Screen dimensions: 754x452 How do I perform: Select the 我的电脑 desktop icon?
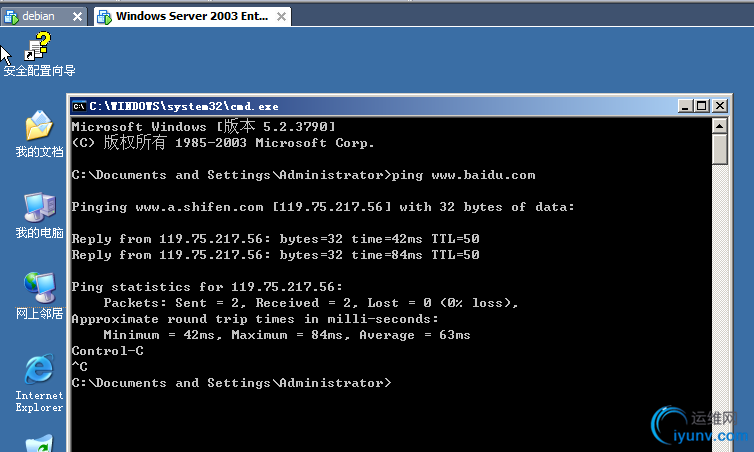point(39,215)
